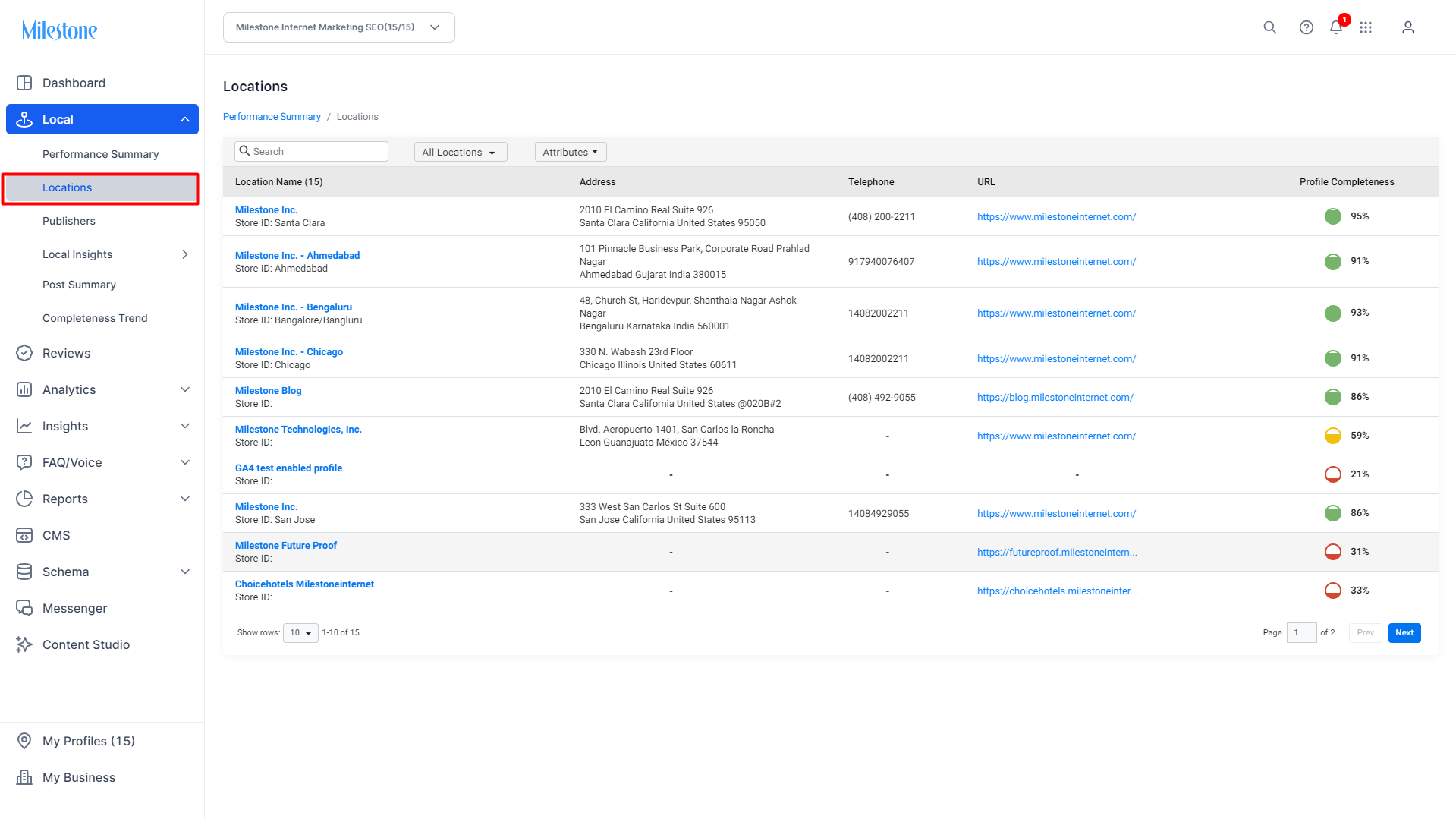This screenshot has height=819, width=1456.
Task: Click the Profile Completeness column header
Action: [1347, 182]
